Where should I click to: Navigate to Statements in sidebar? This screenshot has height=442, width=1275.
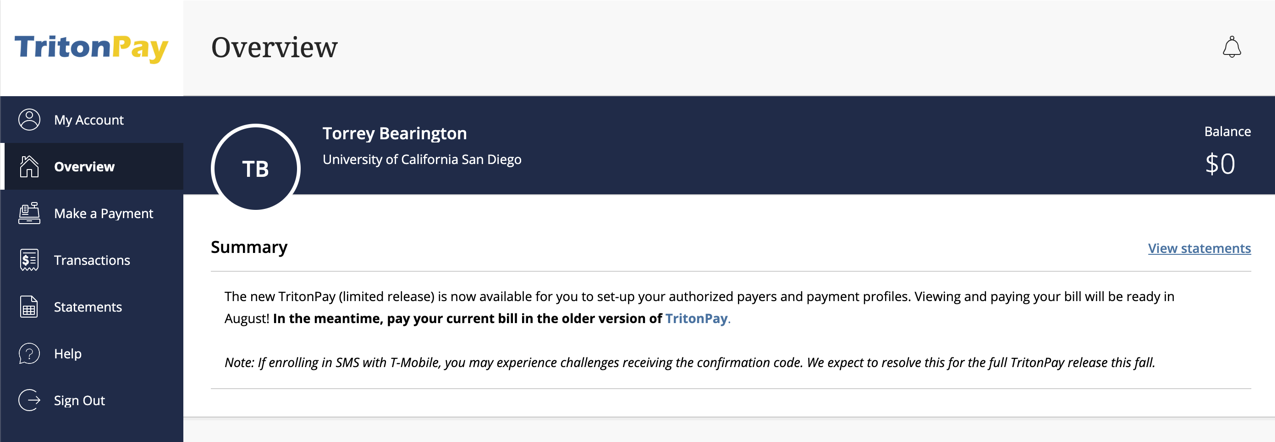[92, 307]
